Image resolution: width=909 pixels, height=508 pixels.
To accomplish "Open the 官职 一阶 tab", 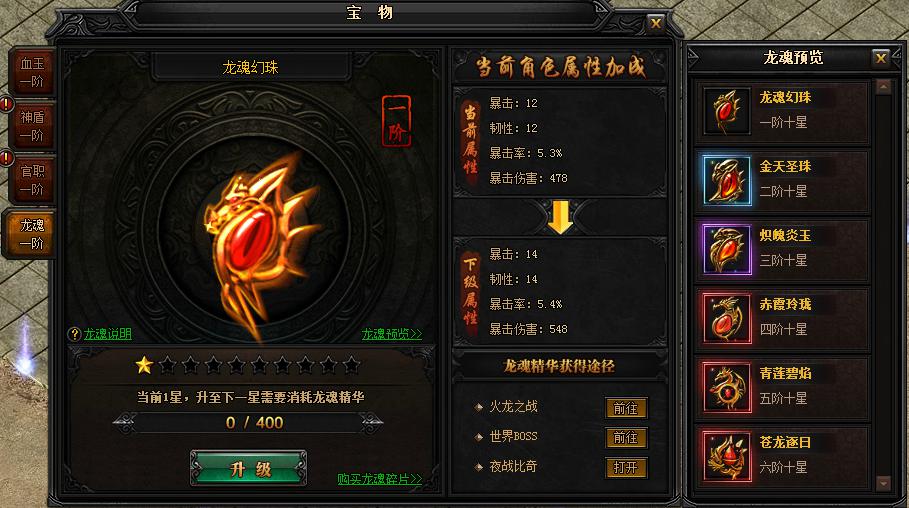I will [x=32, y=180].
